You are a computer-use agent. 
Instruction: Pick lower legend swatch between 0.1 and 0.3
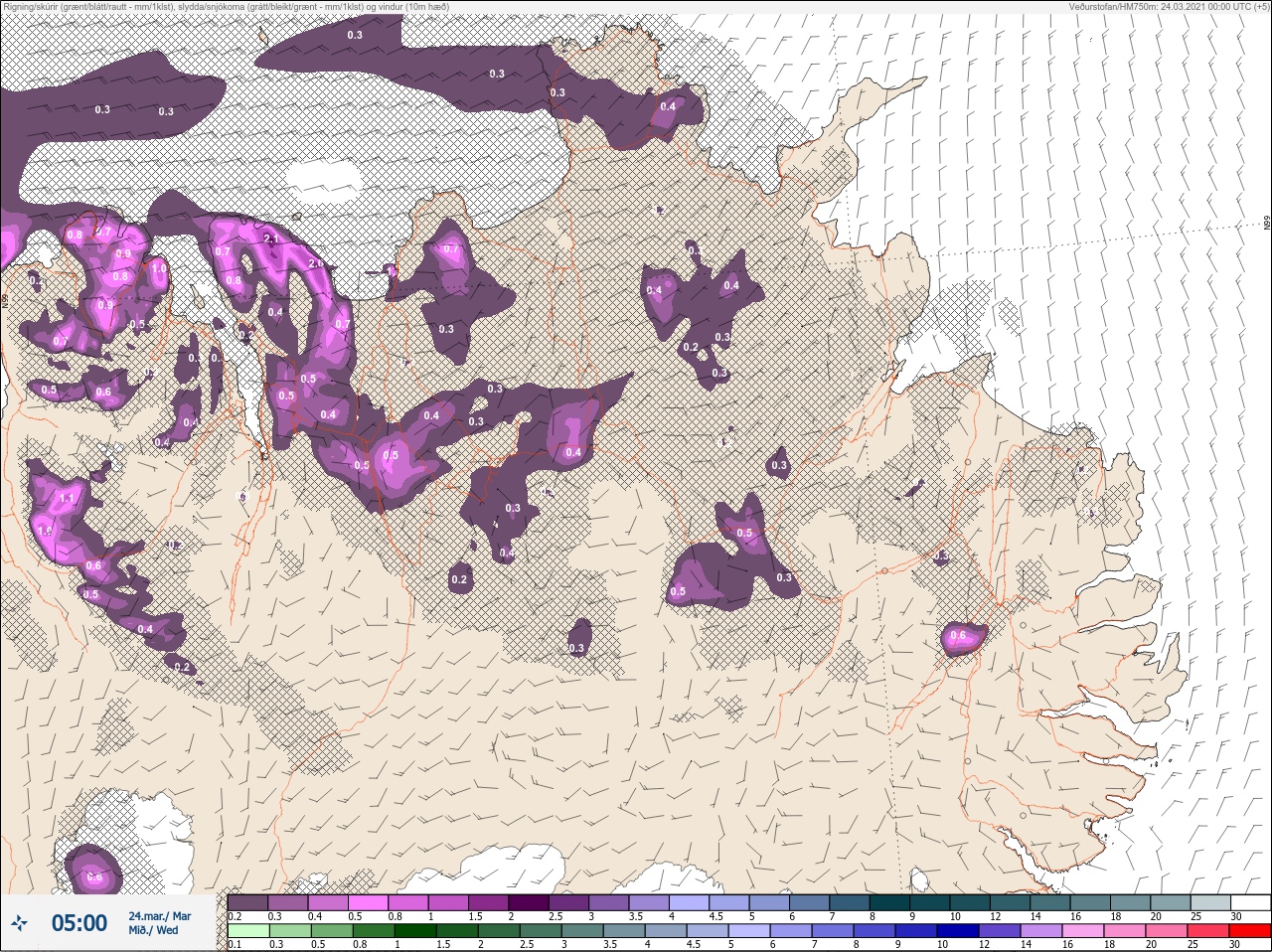pyautogui.click(x=248, y=931)
